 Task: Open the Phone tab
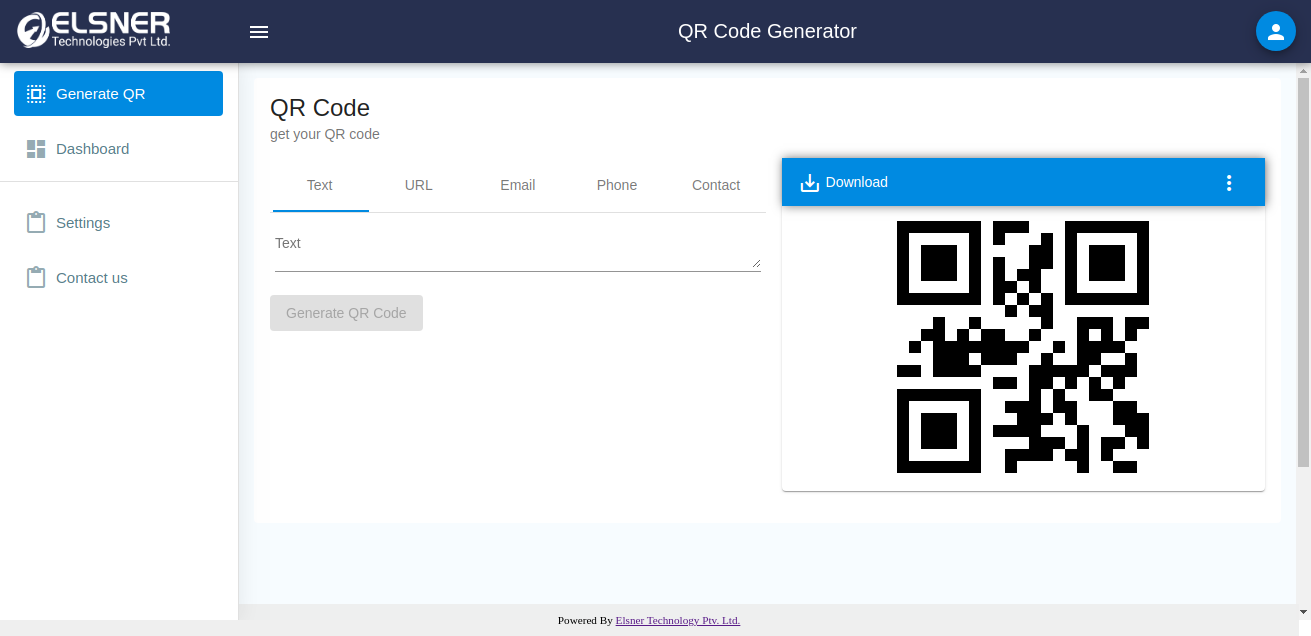click(x=617, y=185)
